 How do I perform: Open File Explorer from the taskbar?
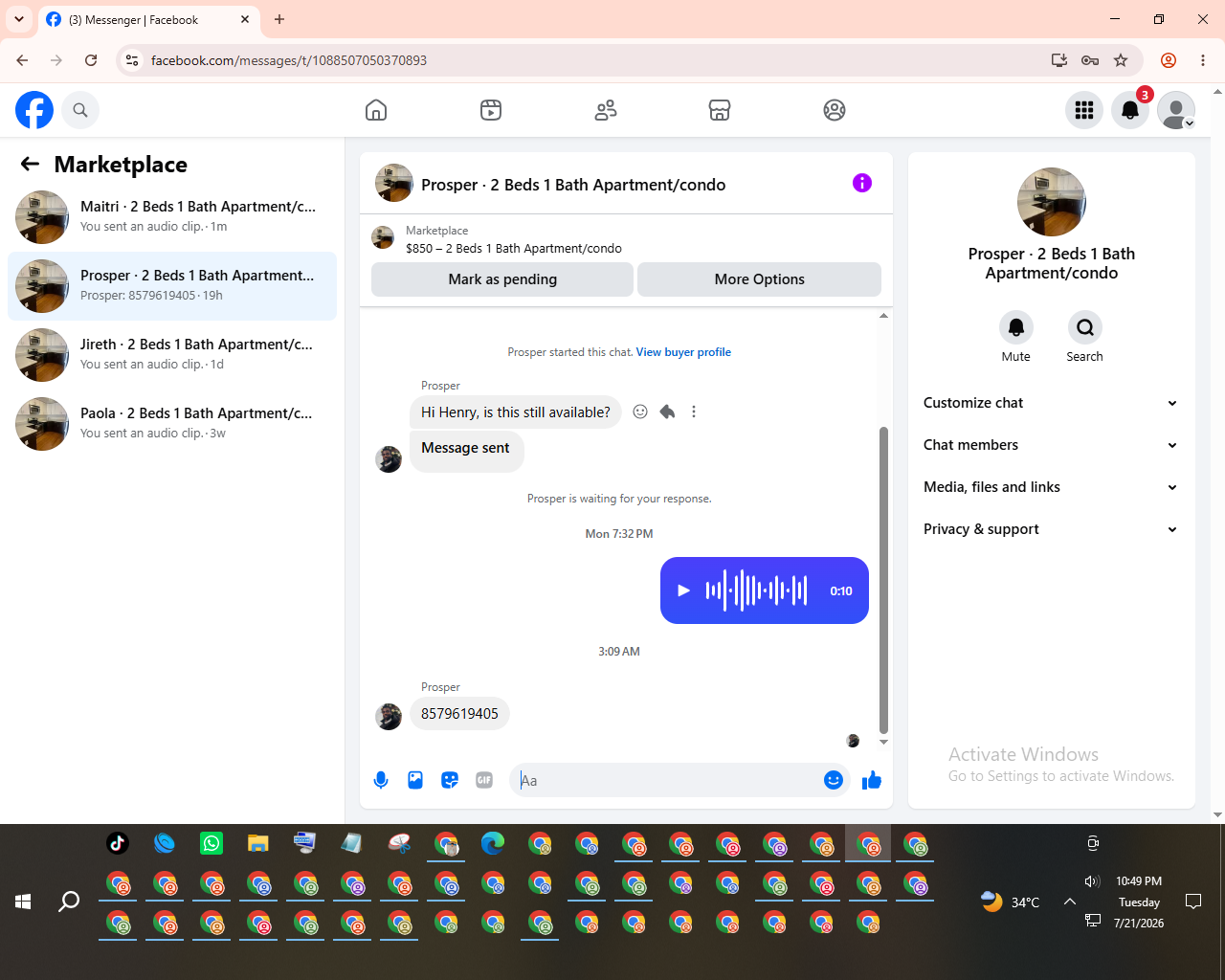258,843
